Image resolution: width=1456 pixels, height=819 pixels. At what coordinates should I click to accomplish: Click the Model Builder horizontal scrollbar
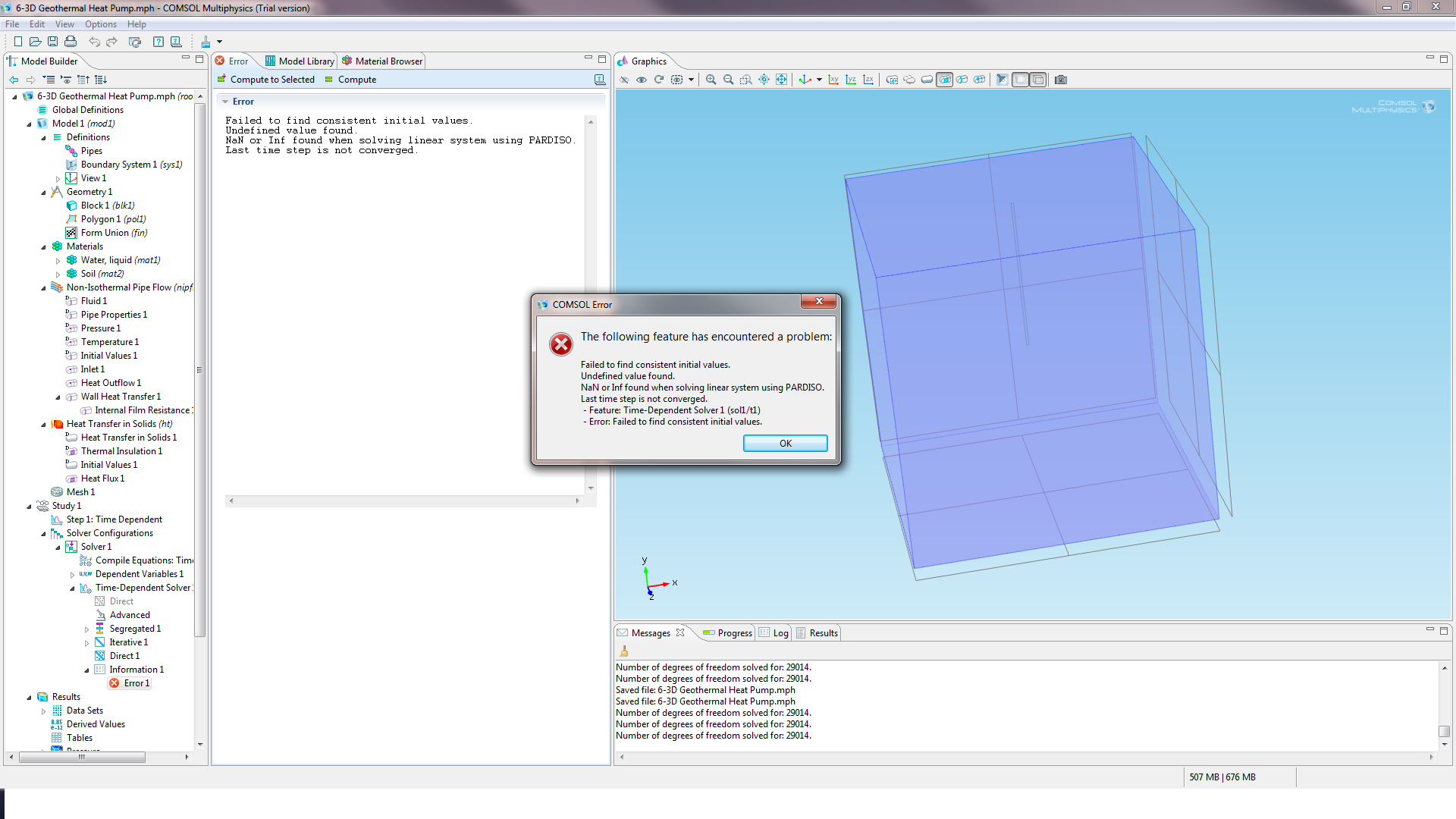tap(82, 757)
